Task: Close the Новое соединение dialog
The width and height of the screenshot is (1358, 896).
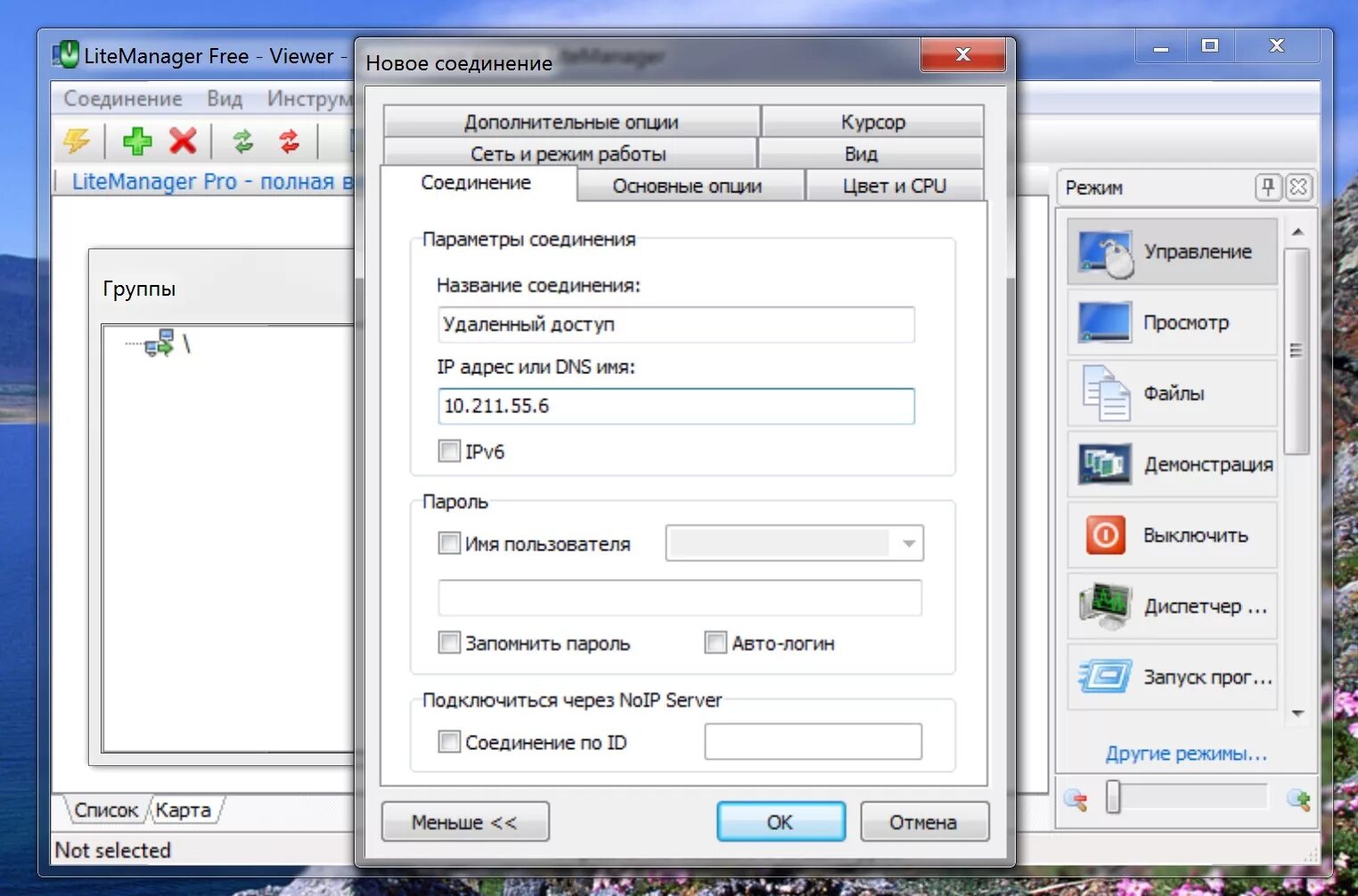Action: coord(963,54)
